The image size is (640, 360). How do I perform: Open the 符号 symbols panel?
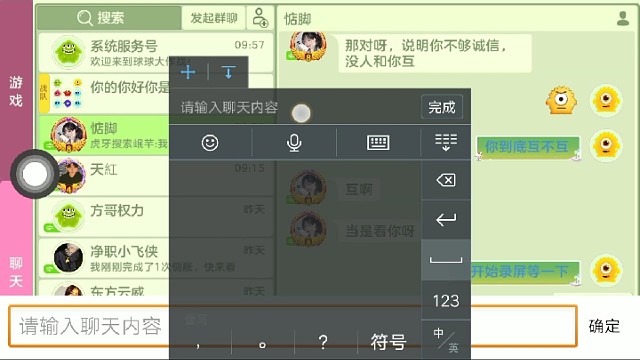click(x=389, y=342)
